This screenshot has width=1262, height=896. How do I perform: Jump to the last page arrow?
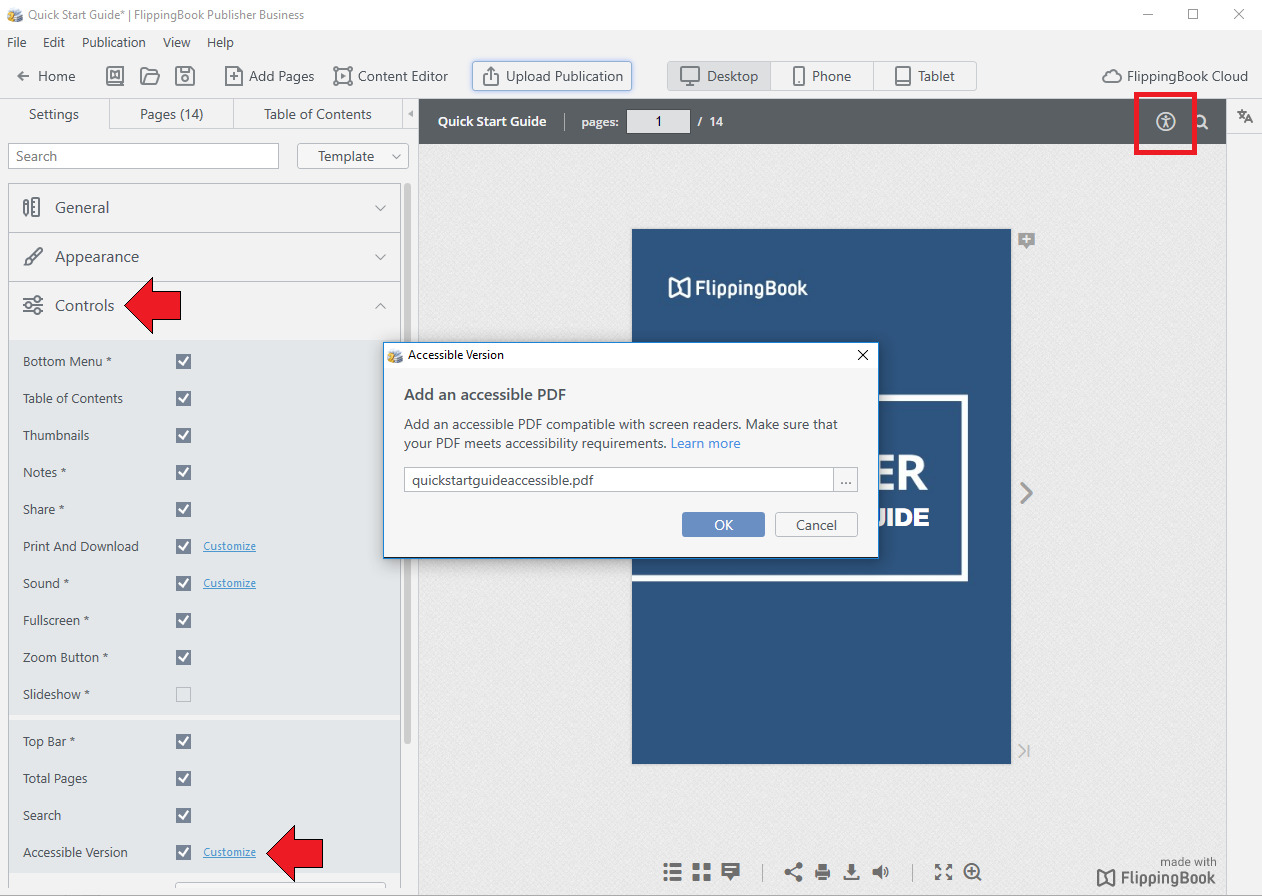tap(1024, 751)
